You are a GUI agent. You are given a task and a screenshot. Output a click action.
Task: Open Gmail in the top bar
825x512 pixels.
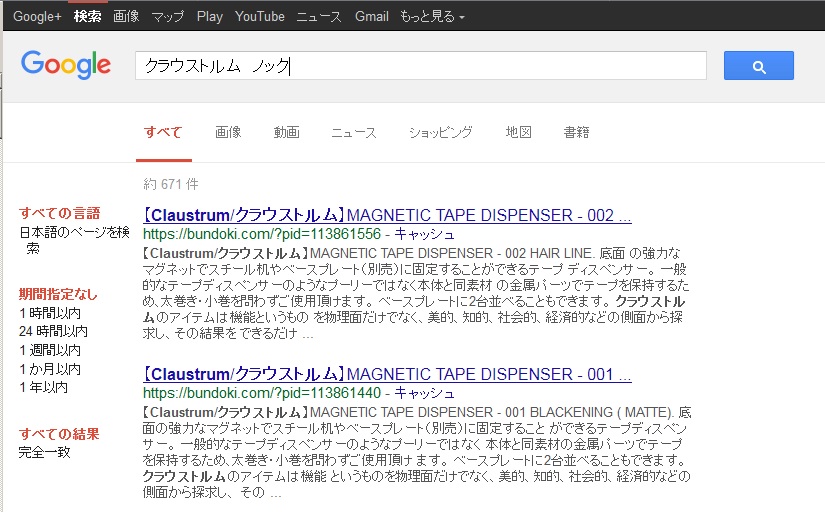(371, 17)
